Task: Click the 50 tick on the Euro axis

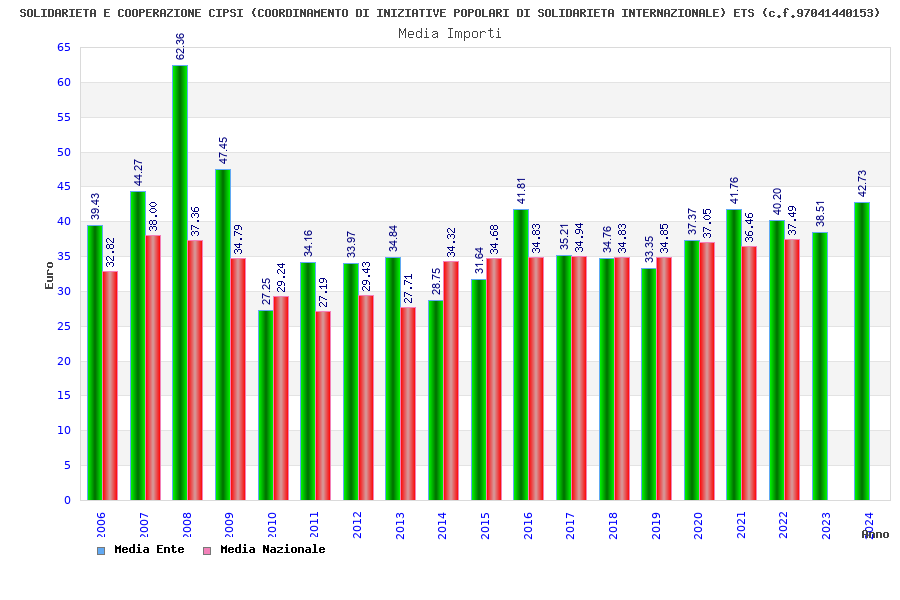Action: (64, 152)
